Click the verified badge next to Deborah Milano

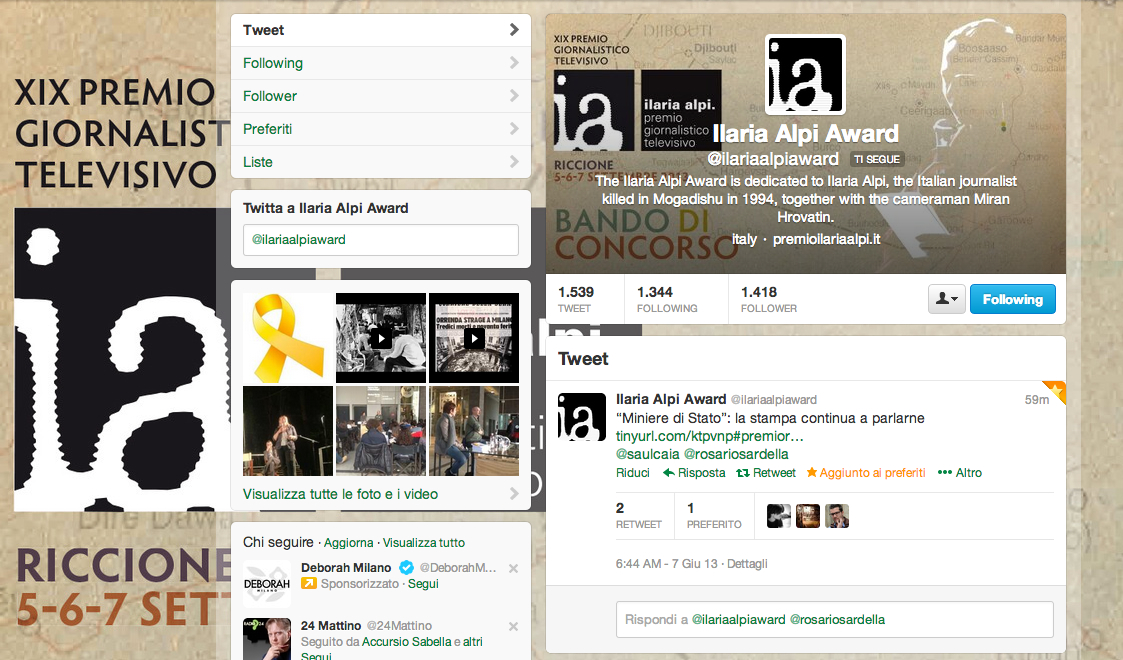(x=406, y=568)
